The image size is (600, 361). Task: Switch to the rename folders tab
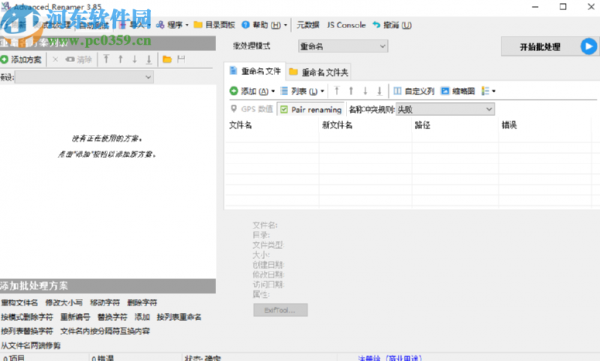pyautogui.click(x=318, y=72)
